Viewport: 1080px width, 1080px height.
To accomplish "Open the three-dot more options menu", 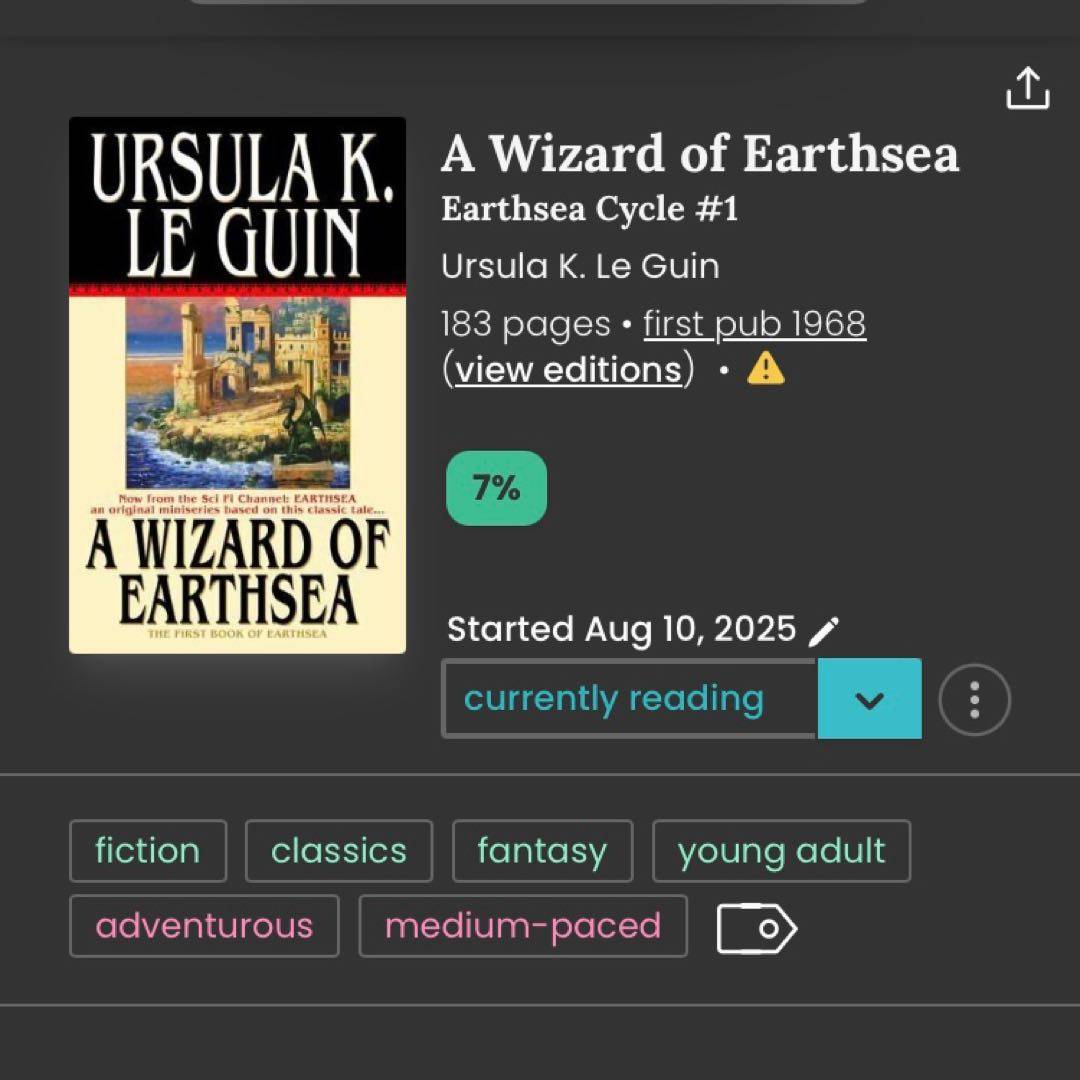I will (x=974, y=699).
